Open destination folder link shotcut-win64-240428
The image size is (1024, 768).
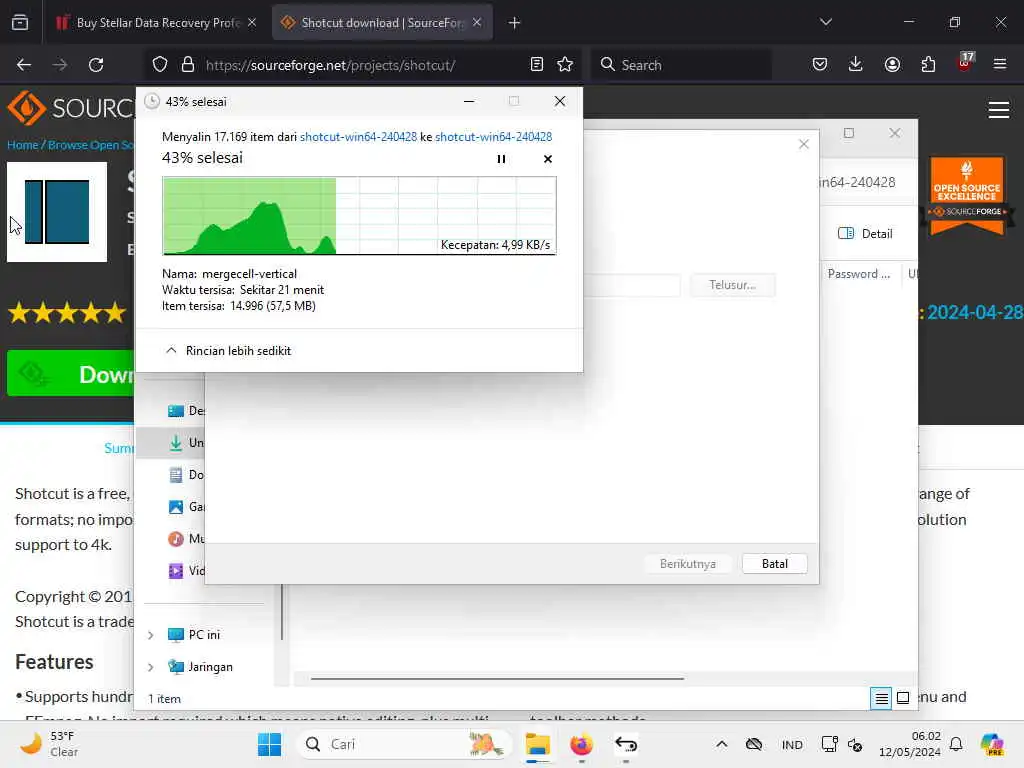493,136
